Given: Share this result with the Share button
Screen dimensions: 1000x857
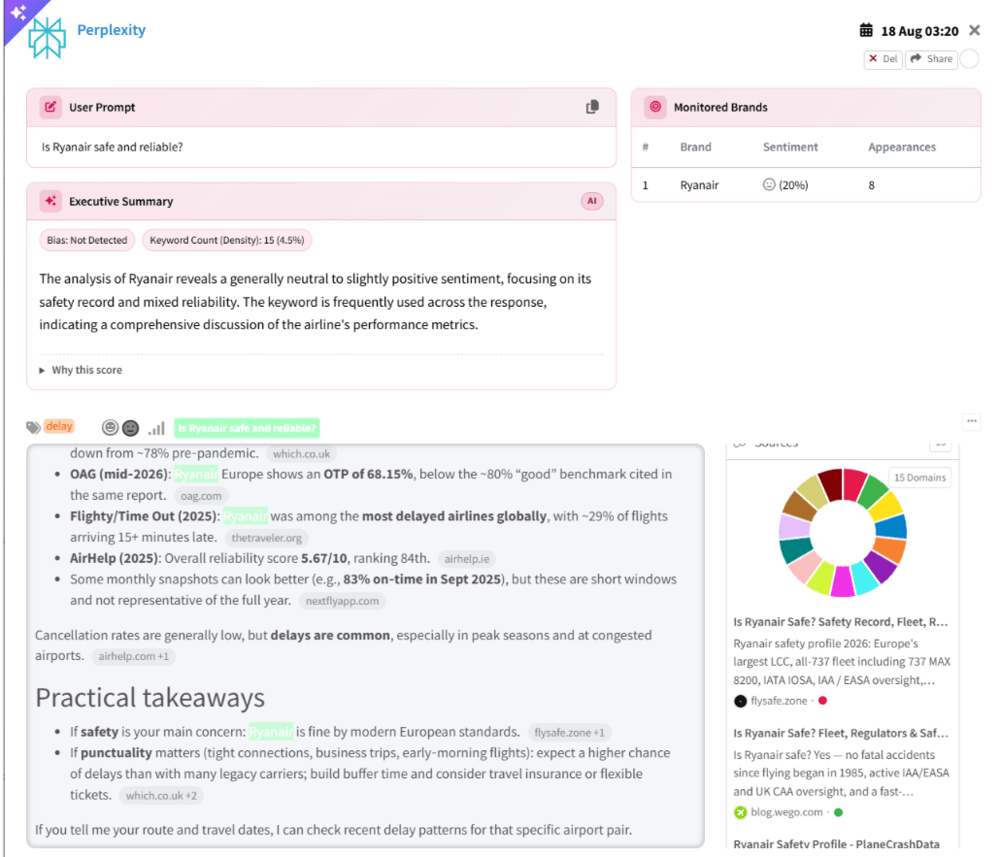Looking at the screenshot, I should coord(931,59).
